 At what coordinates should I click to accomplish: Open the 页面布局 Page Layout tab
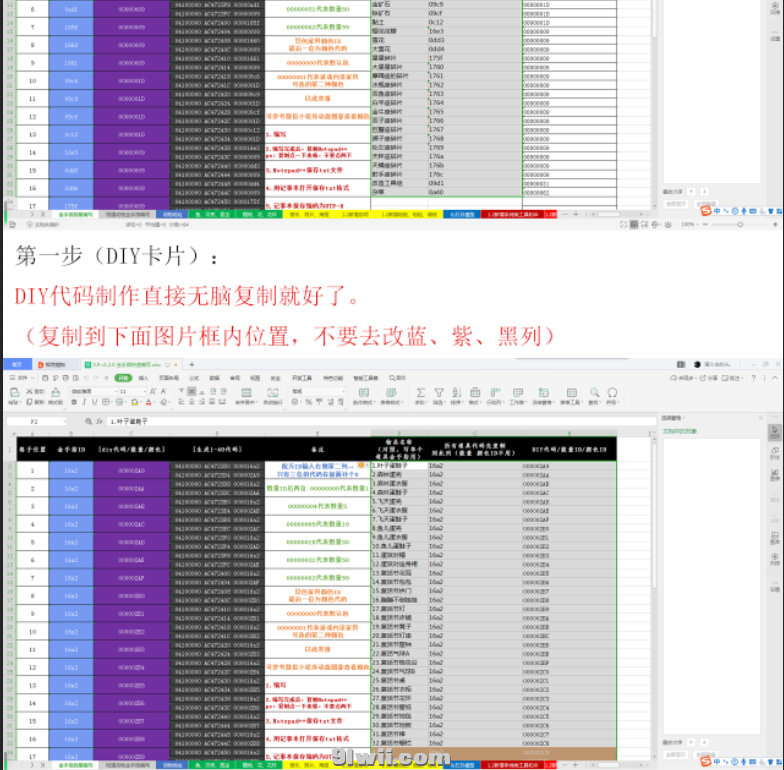[x=169, y=378]
